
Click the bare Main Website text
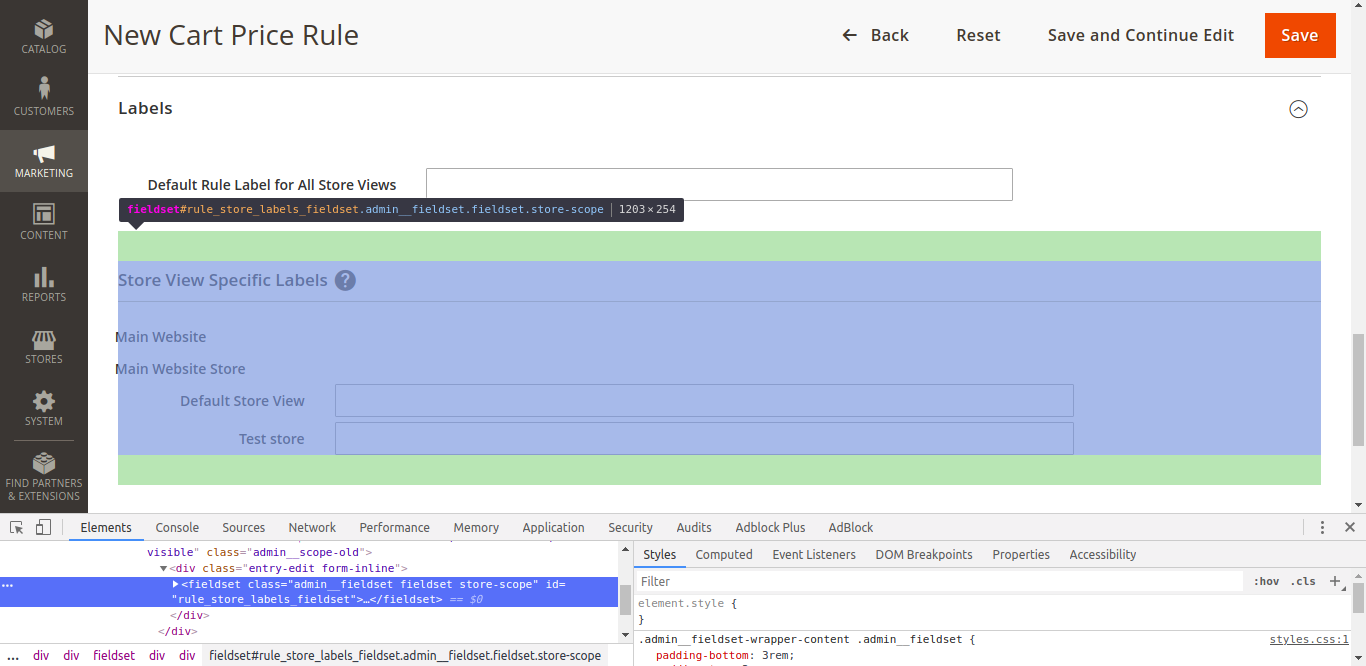(160, 337)
